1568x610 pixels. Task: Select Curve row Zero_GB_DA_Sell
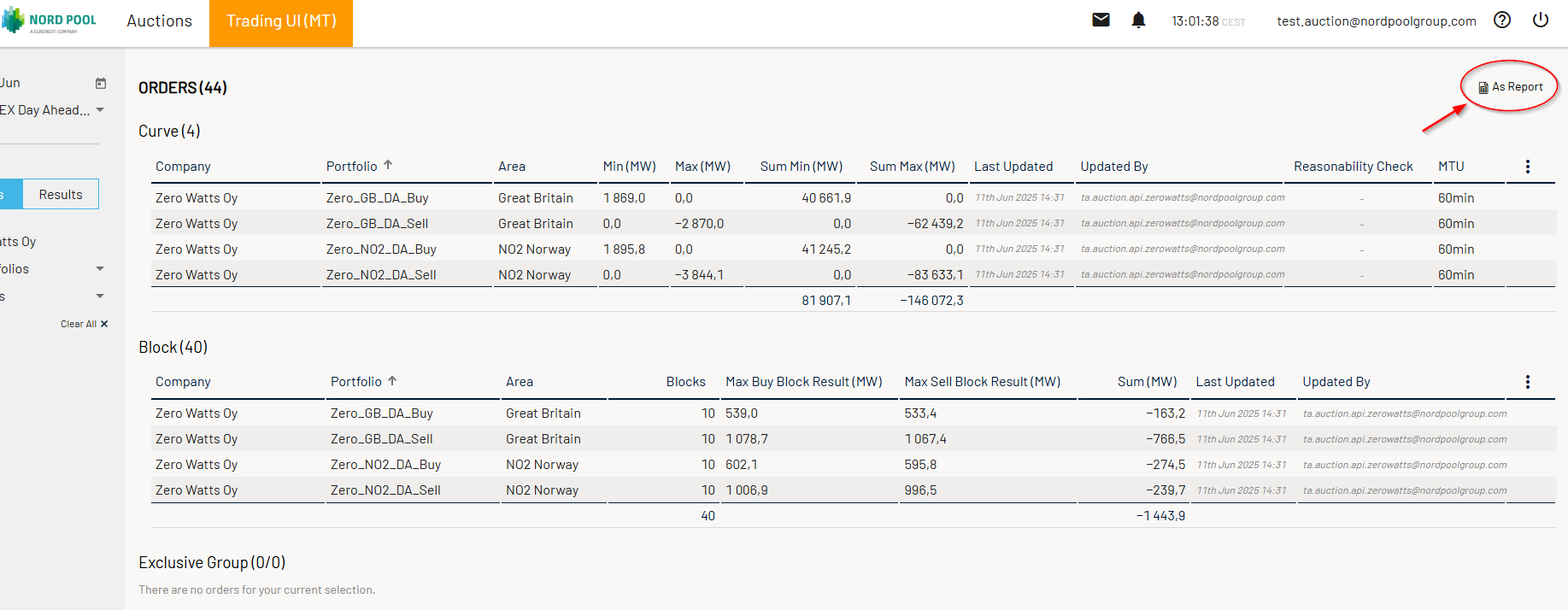point(853,223)
